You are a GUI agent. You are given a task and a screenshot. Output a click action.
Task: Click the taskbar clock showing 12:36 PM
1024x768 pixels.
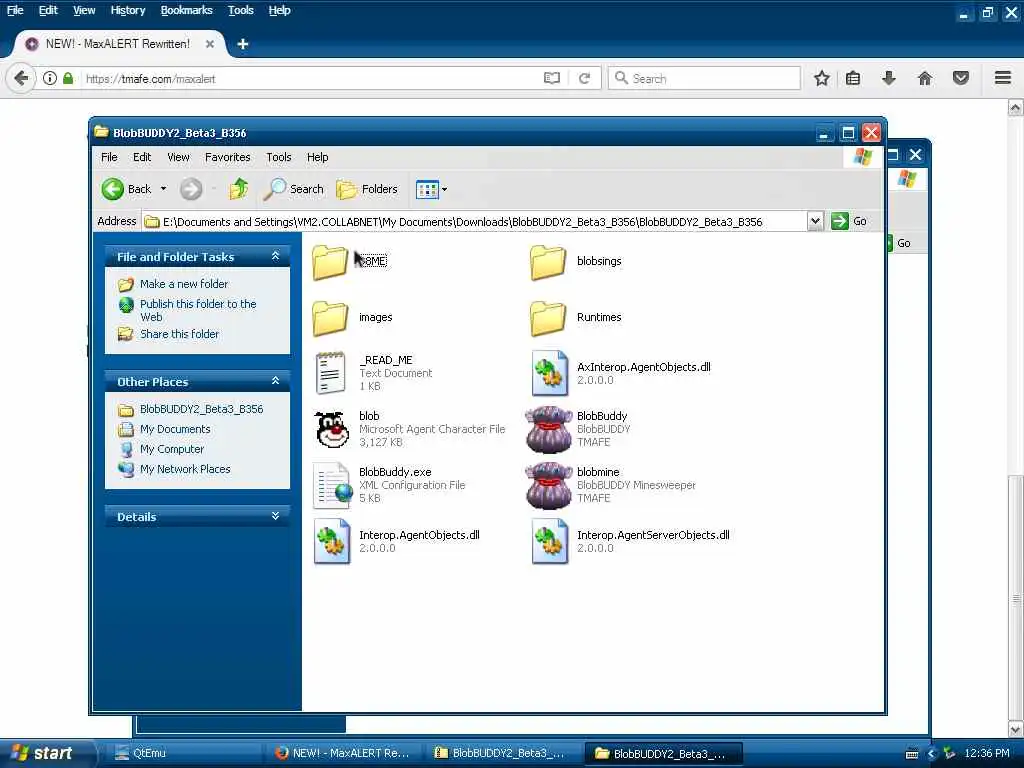click(986, 753)
